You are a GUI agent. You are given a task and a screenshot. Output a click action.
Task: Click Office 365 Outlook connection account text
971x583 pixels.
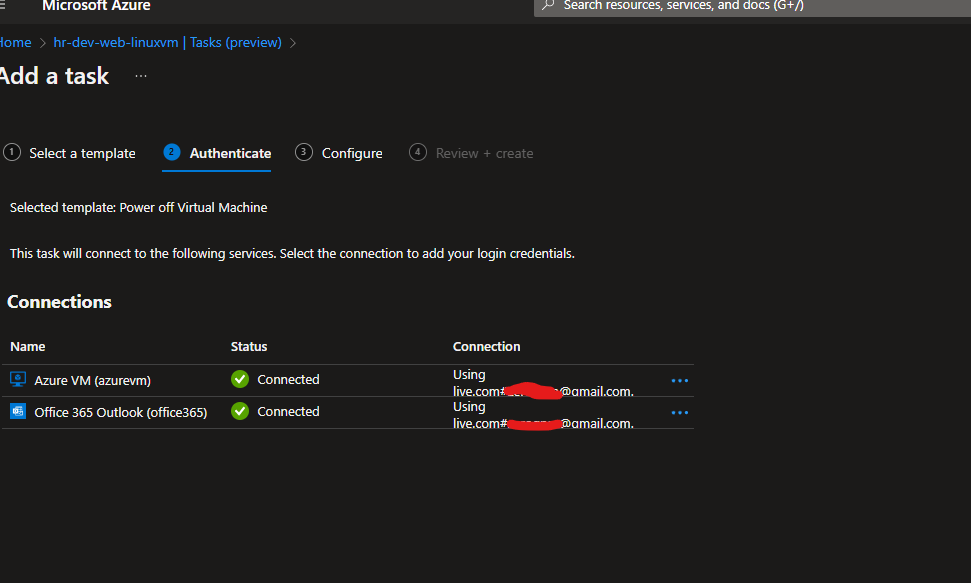click(x=543, y=414)
